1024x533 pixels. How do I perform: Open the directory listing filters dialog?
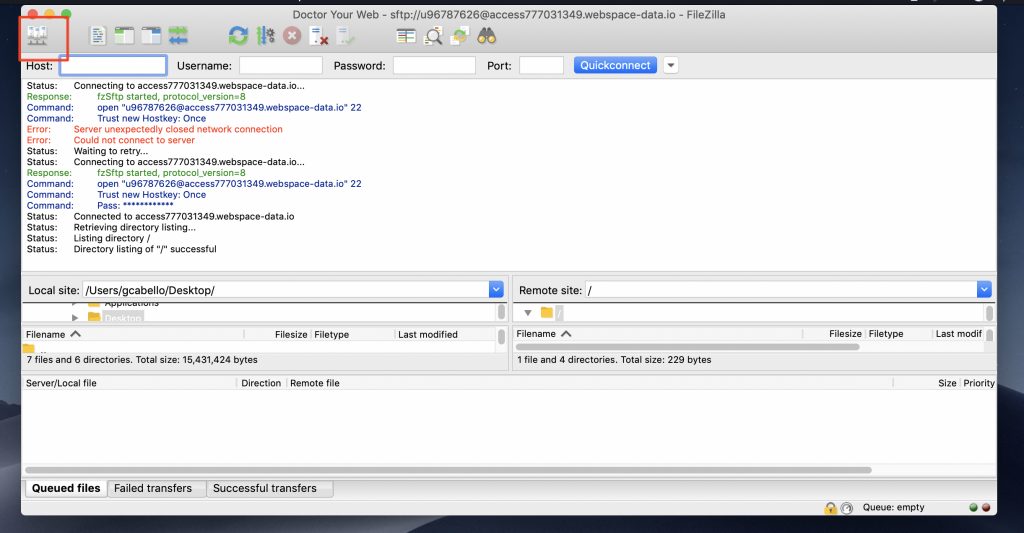(x=406, y=36)
